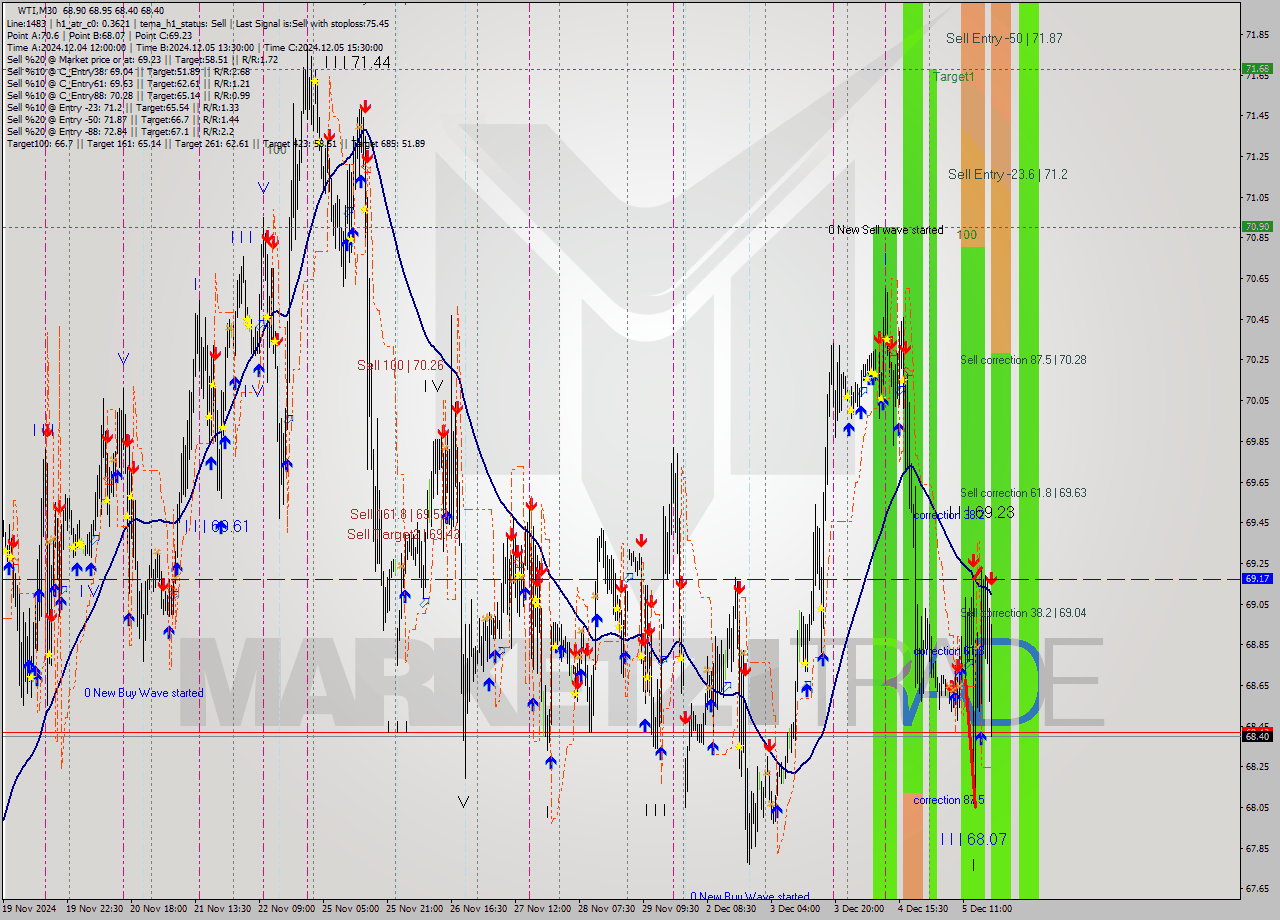This screenshot has width=1280, height=920.
Task: Click the 70.05 price axis label
Action: pos(1257,401)
